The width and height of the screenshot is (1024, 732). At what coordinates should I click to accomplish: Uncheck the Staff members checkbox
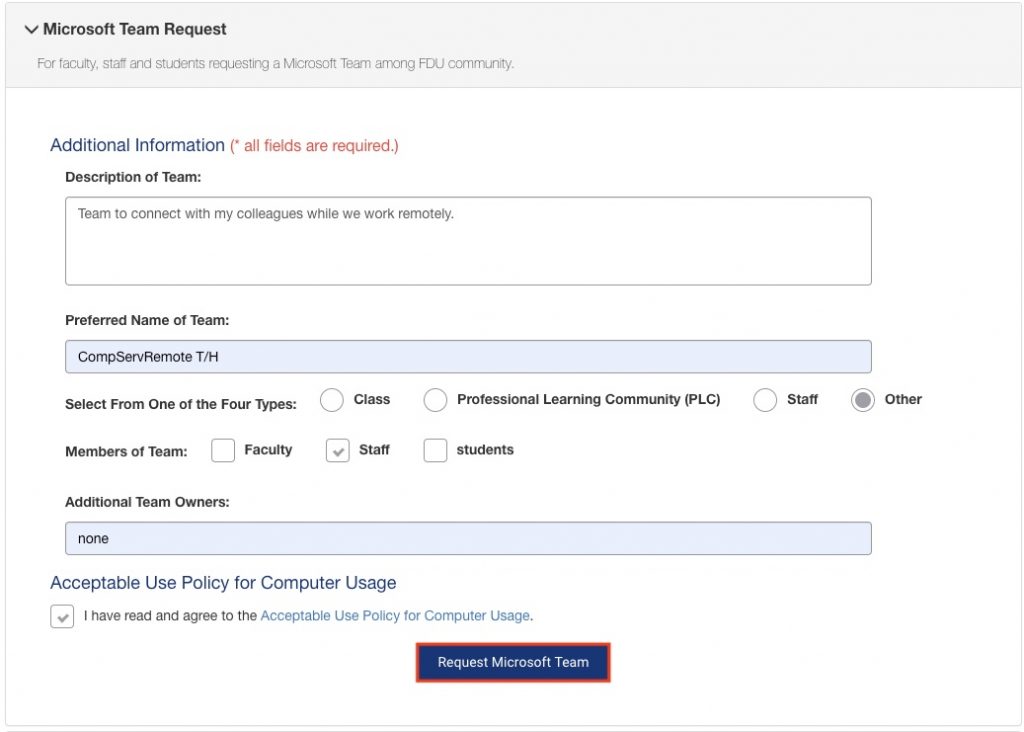coord(338,450)
